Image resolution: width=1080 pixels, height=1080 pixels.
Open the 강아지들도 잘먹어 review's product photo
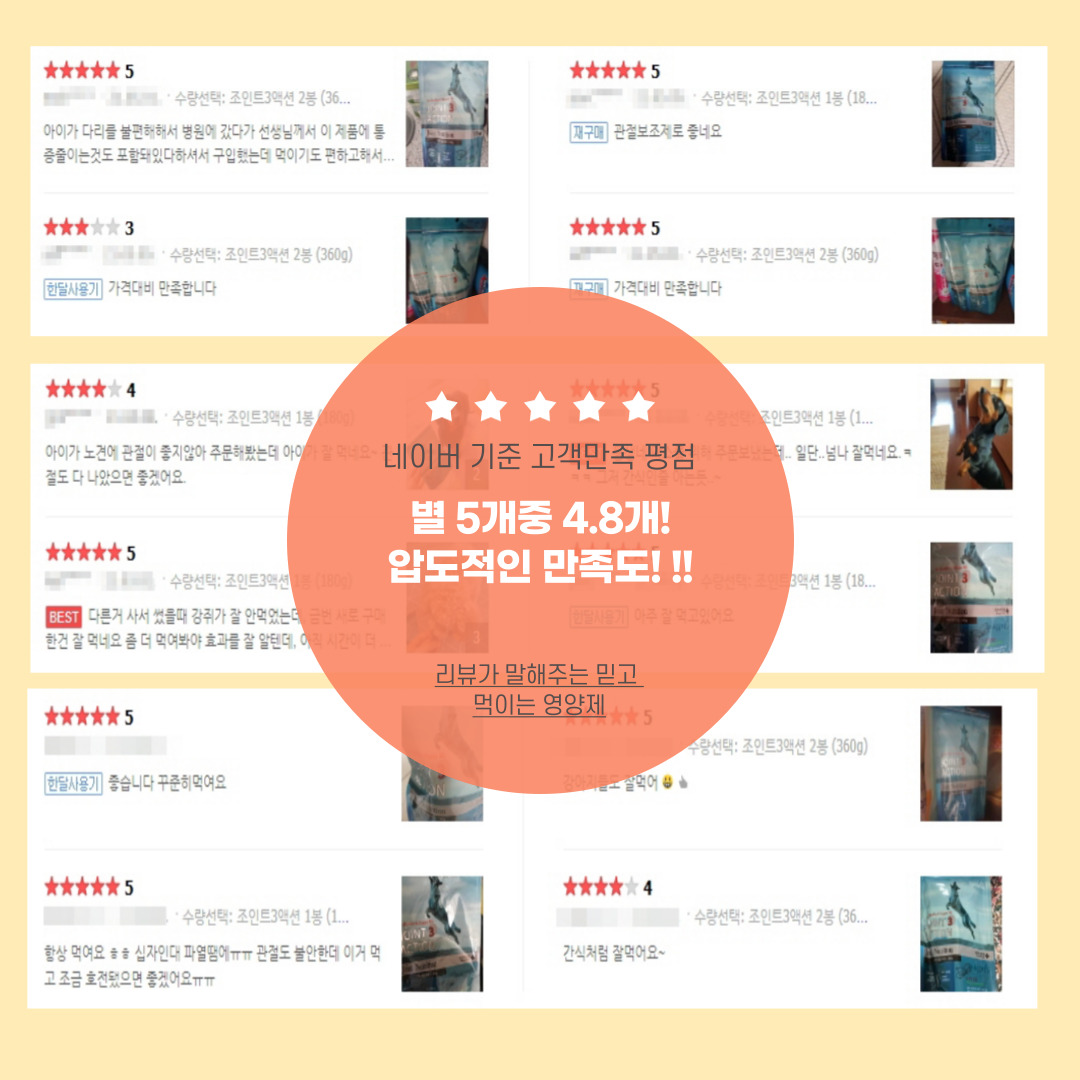pyautogui.click(x=961, y=763)
